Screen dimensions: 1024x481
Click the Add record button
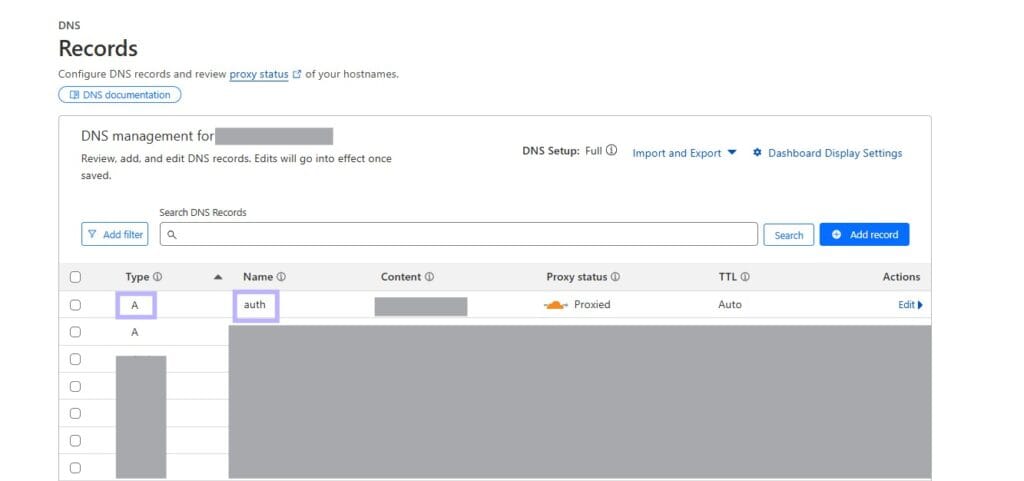click(x=864, y=234)
